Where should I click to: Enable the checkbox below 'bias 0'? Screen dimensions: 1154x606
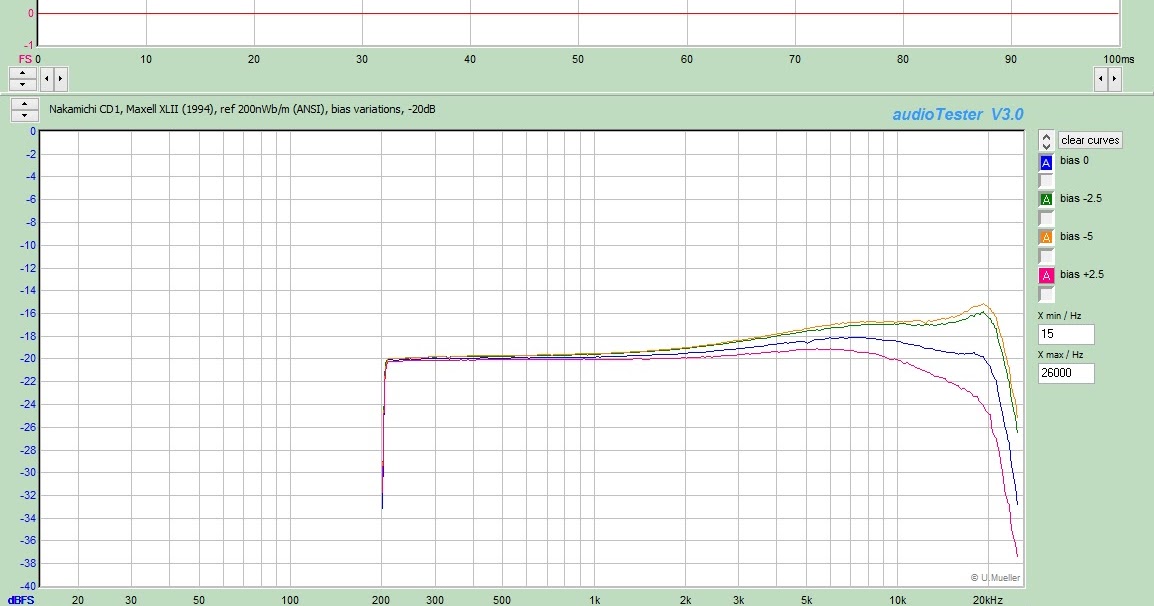pyautogui.click(x=1044, y=180)
